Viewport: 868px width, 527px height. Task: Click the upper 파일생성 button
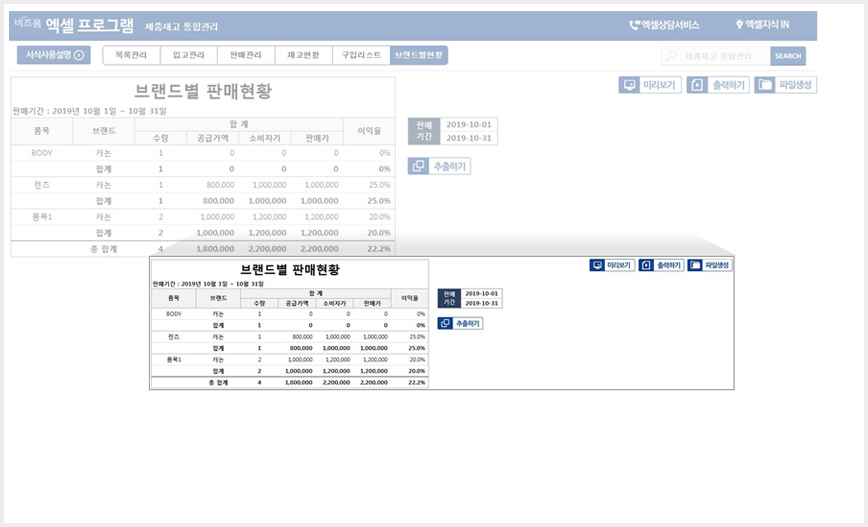[x=786, y=85]
